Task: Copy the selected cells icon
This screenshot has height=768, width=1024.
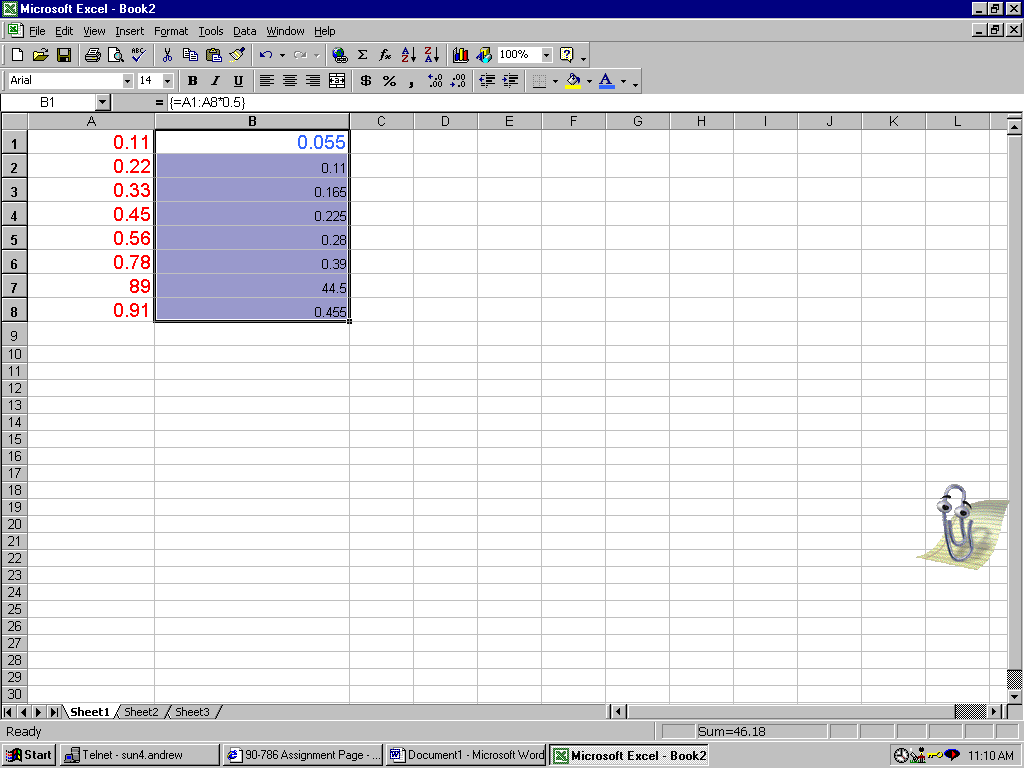Action: point(190,55)
